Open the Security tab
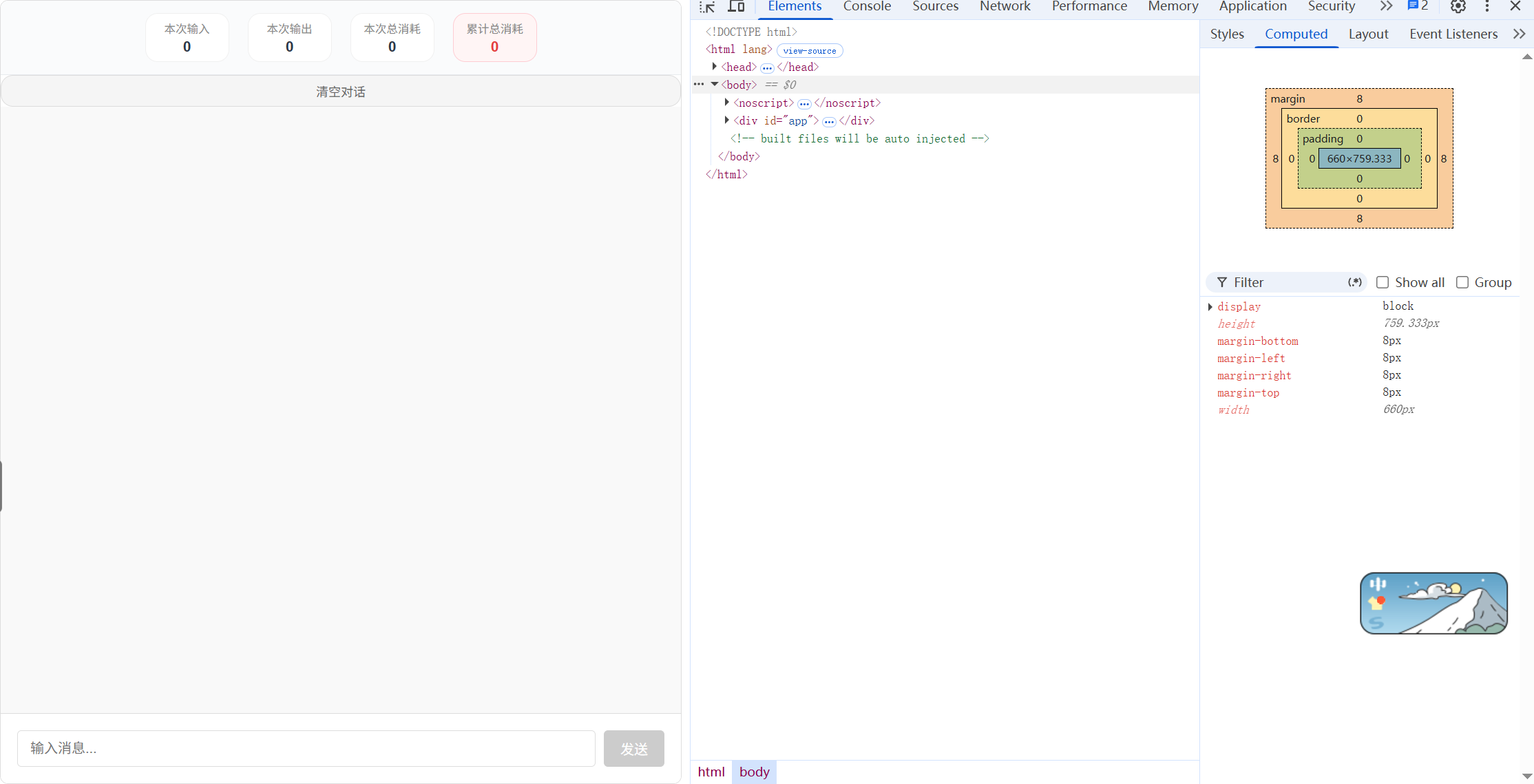The height and width of the screenshot is (784, 1534). 1331,7
